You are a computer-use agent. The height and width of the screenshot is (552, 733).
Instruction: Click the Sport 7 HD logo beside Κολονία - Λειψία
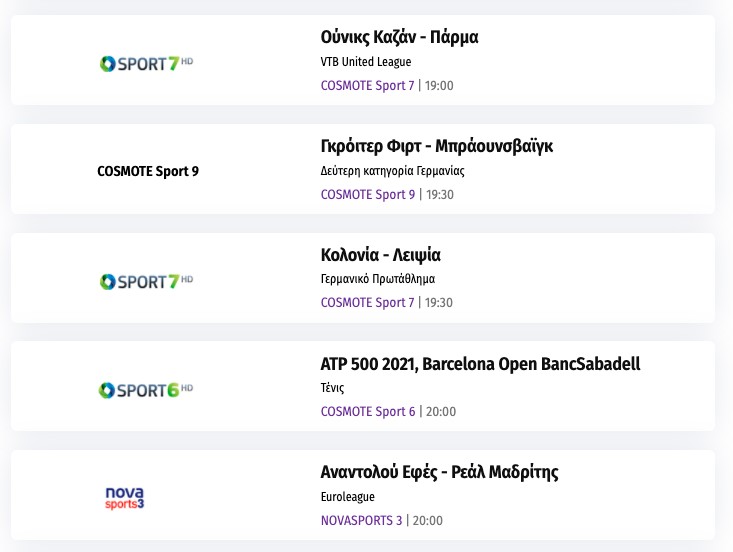pyautogui.click(x=146, y=281)
